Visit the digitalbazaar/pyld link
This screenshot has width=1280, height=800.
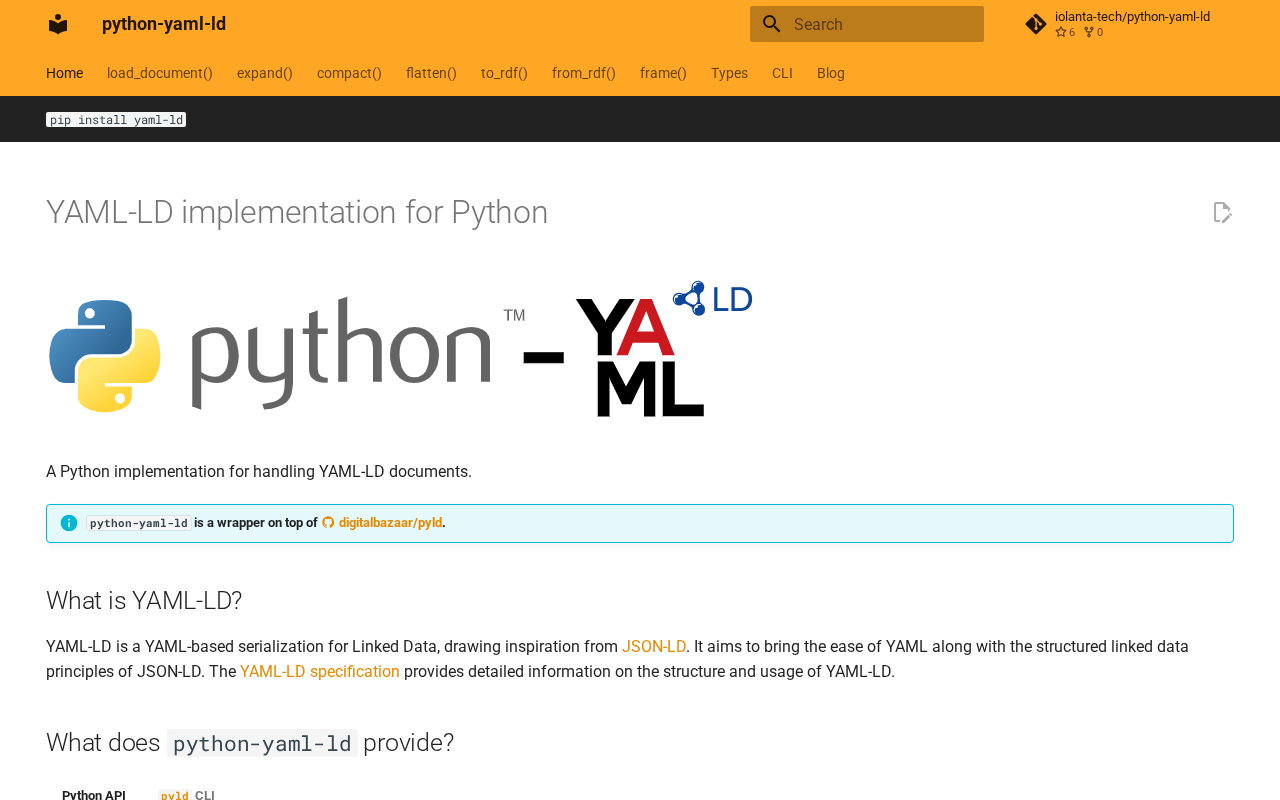point(390,523)
